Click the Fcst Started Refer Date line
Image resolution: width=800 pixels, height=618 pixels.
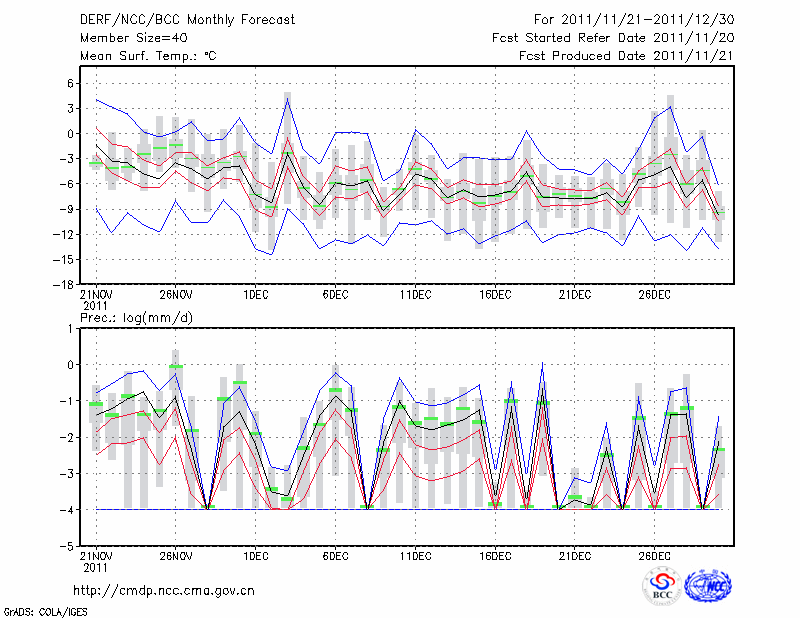pyautogui.click(x=613, y=38)
